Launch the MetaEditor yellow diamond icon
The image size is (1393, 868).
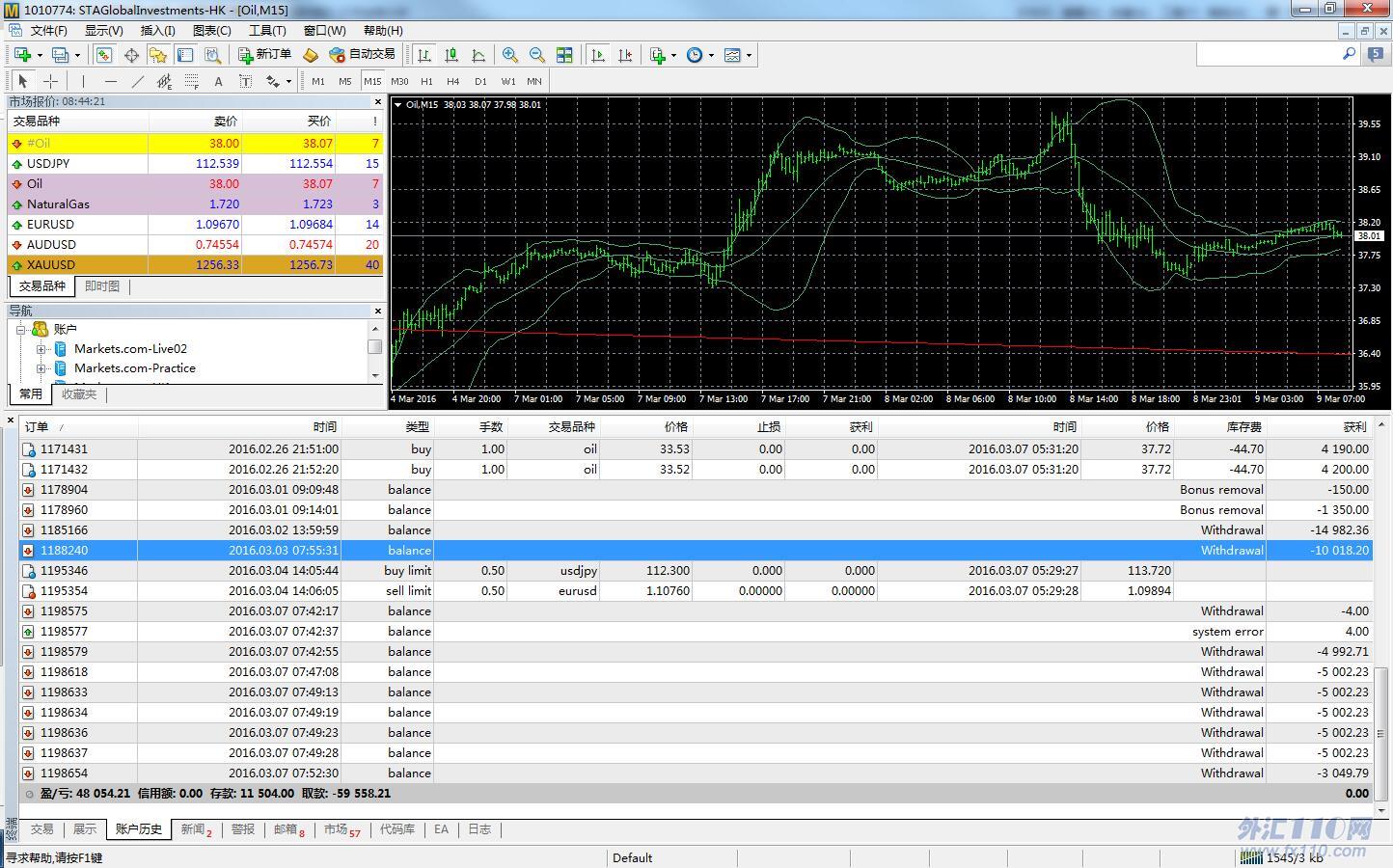311,55
